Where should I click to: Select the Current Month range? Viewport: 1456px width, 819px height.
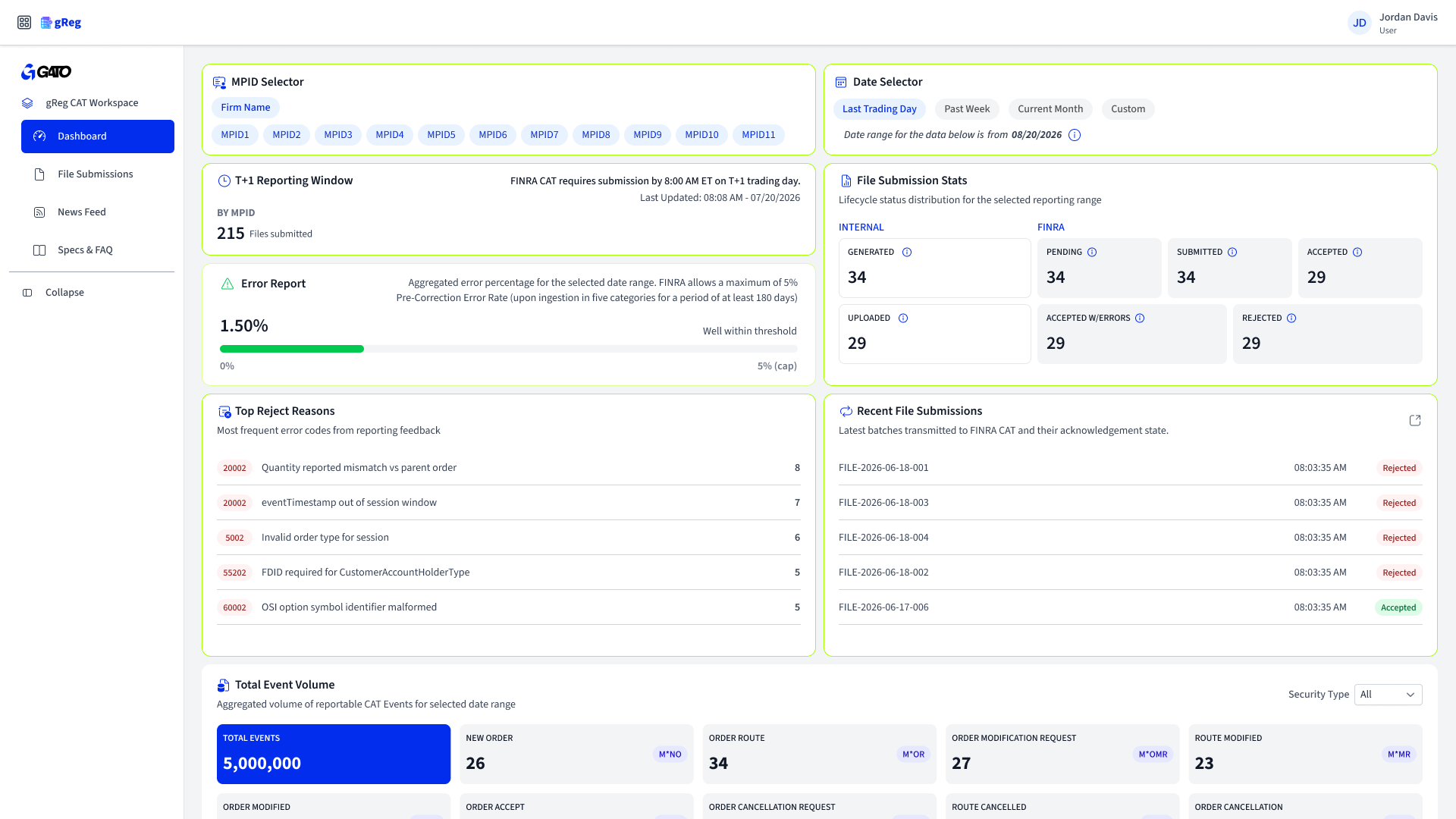(1050, 109)
